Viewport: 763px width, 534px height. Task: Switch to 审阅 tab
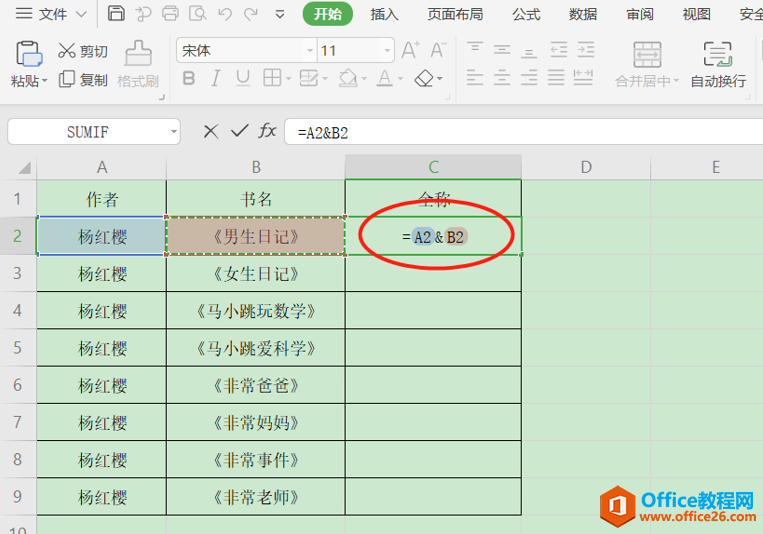[640, 14]
